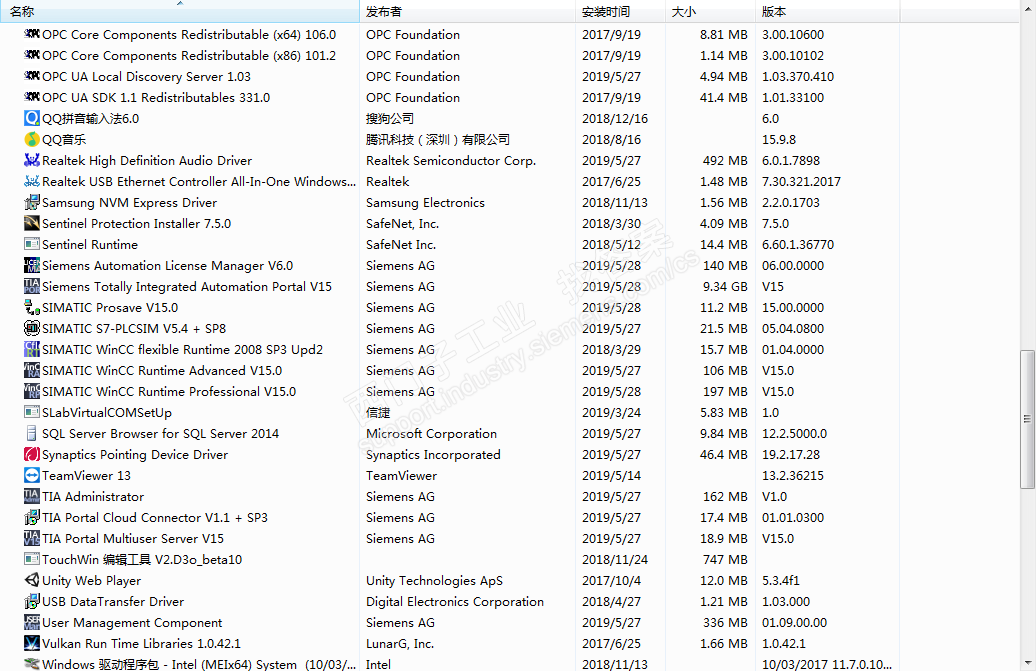Click version 7.30.321.2017
This screenshot has width=1036, height=671.
tap(801, 182)
